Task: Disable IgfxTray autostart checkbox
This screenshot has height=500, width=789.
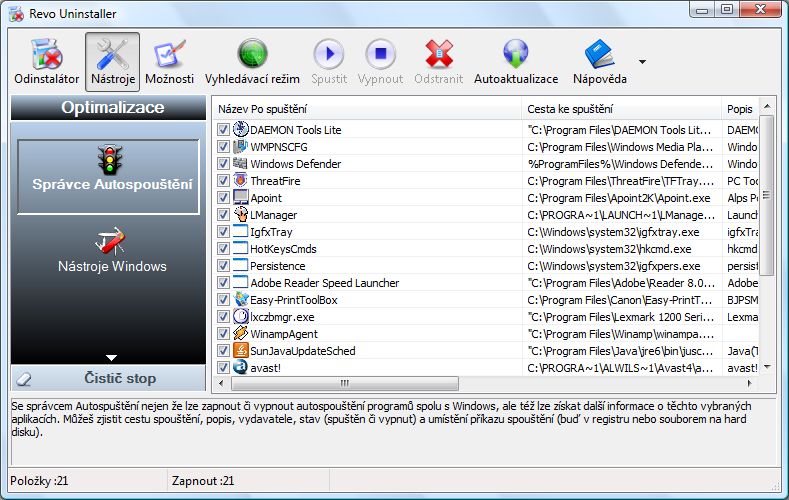Action: (x=223, y=232)
